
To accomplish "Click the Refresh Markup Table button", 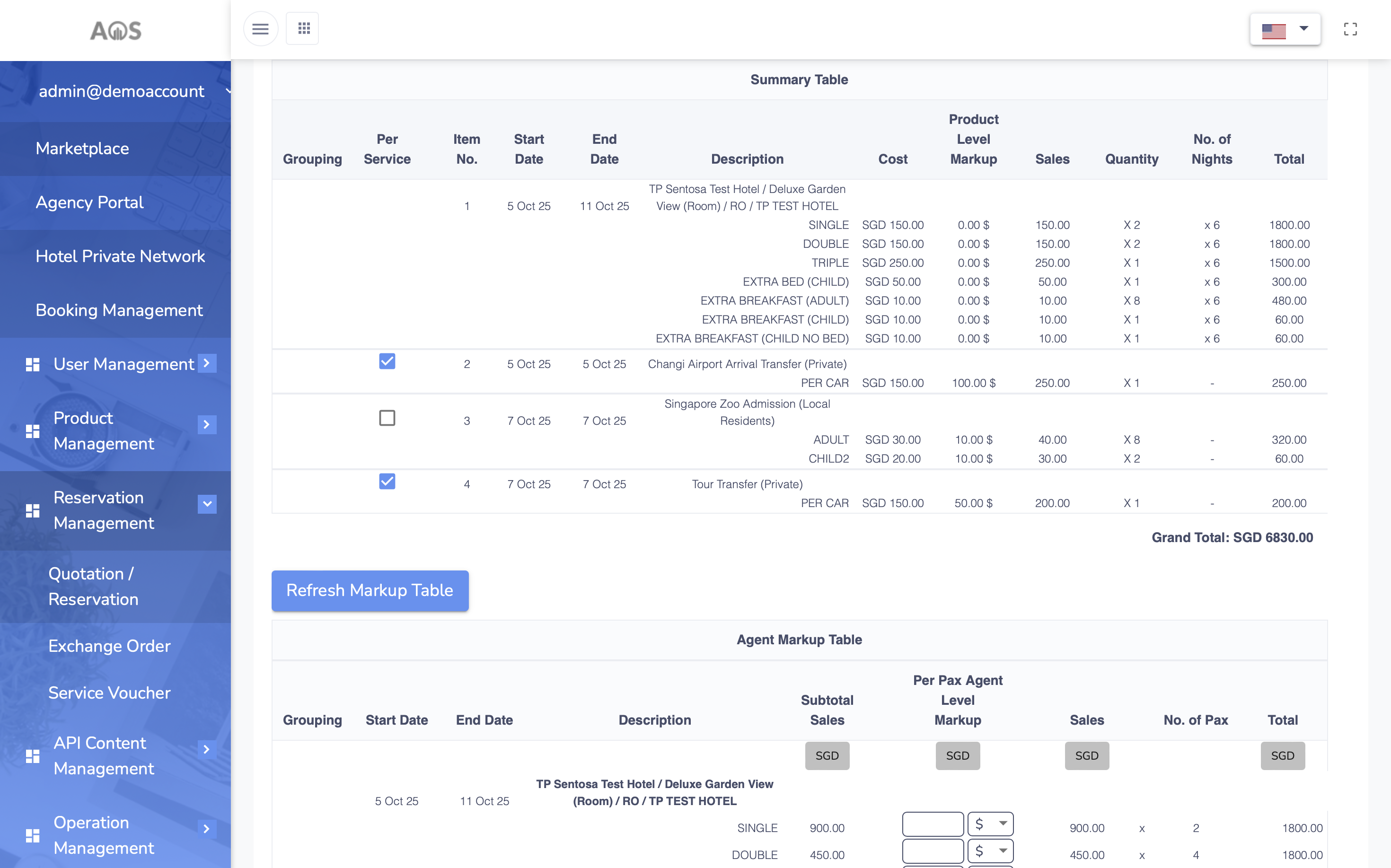I will (370, 590).
